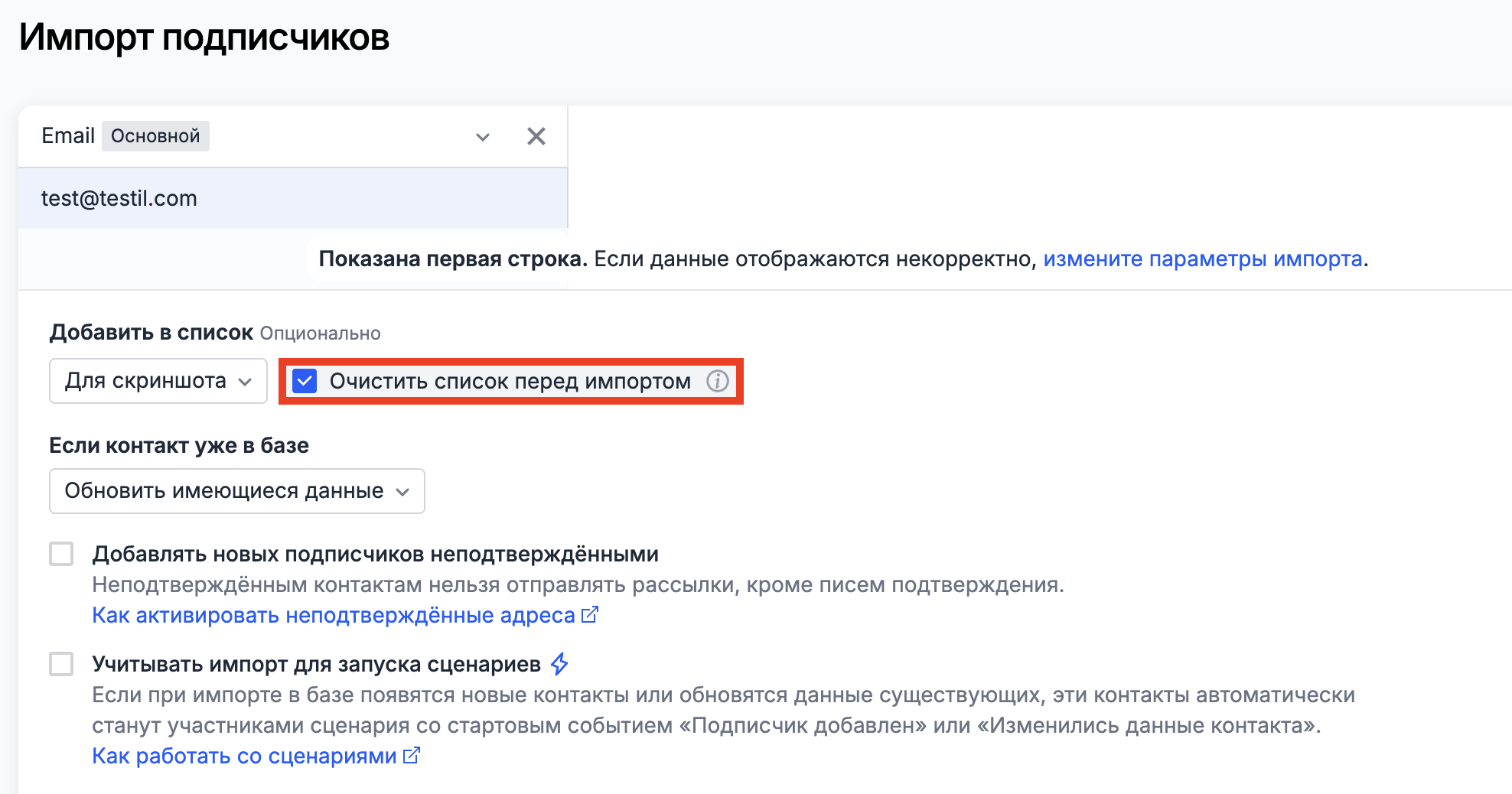Click the lightning bolt icon beside scenarios option
This screenshot has width=1512, height=794.
coord(559,664)
